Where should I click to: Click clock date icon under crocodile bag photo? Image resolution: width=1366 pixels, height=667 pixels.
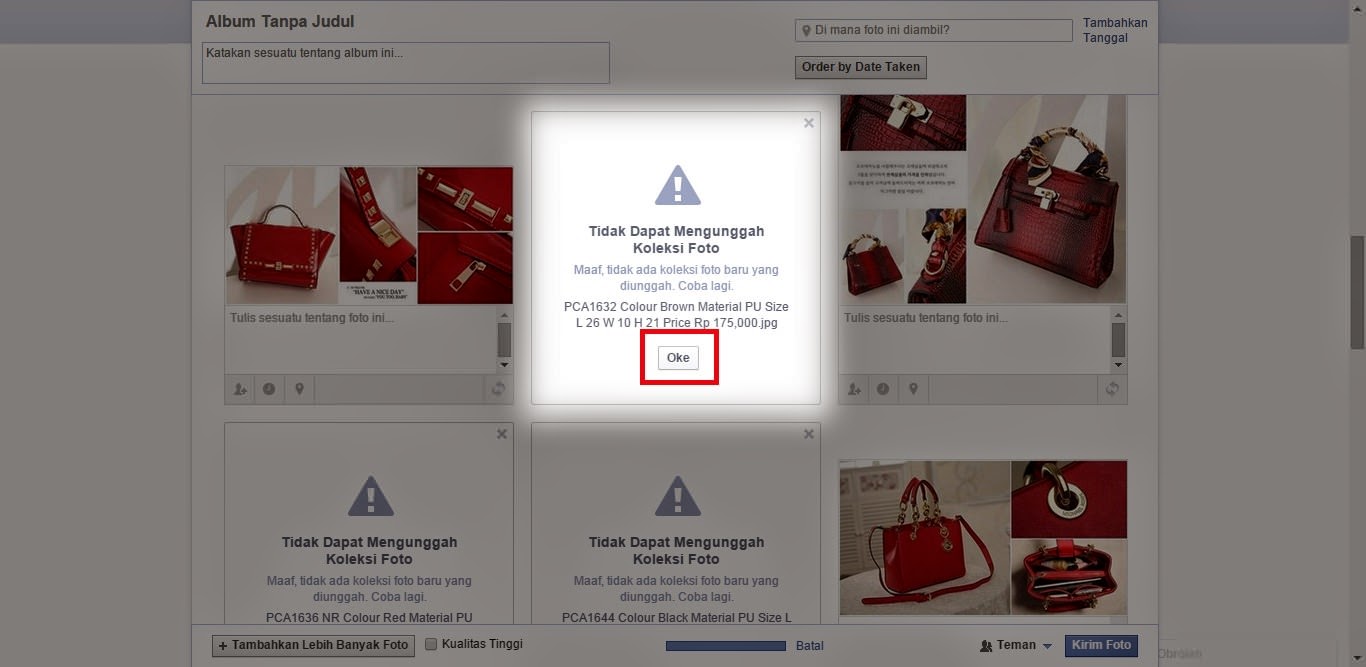883,390
